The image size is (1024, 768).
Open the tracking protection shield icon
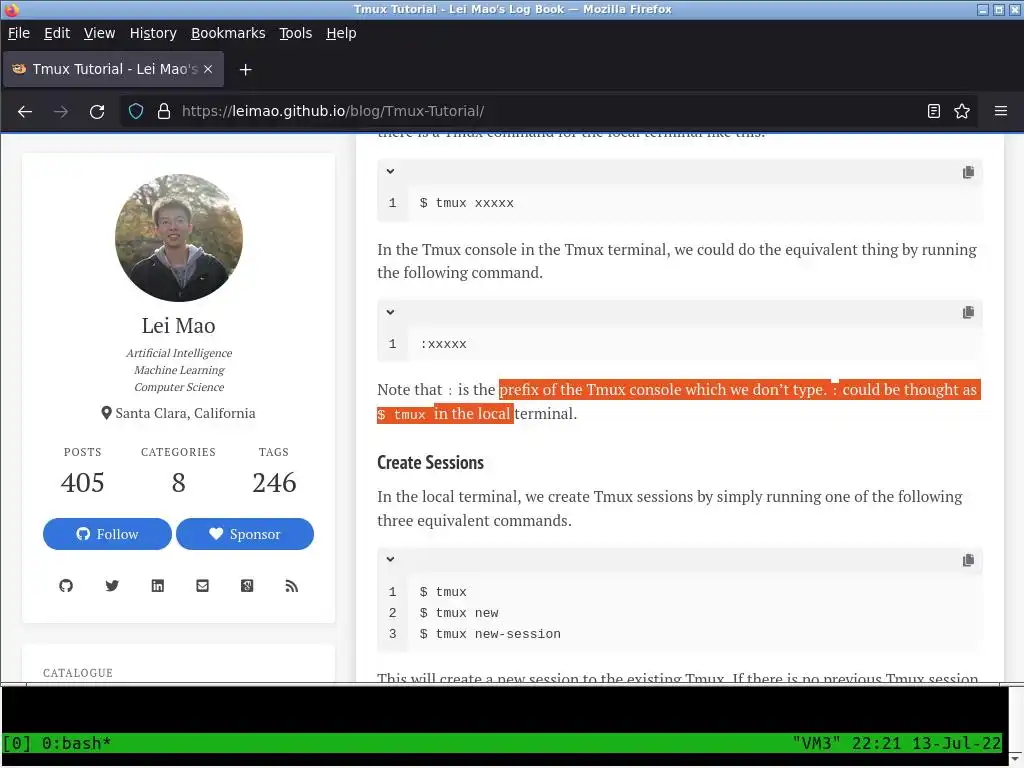(x=136, y=112)
